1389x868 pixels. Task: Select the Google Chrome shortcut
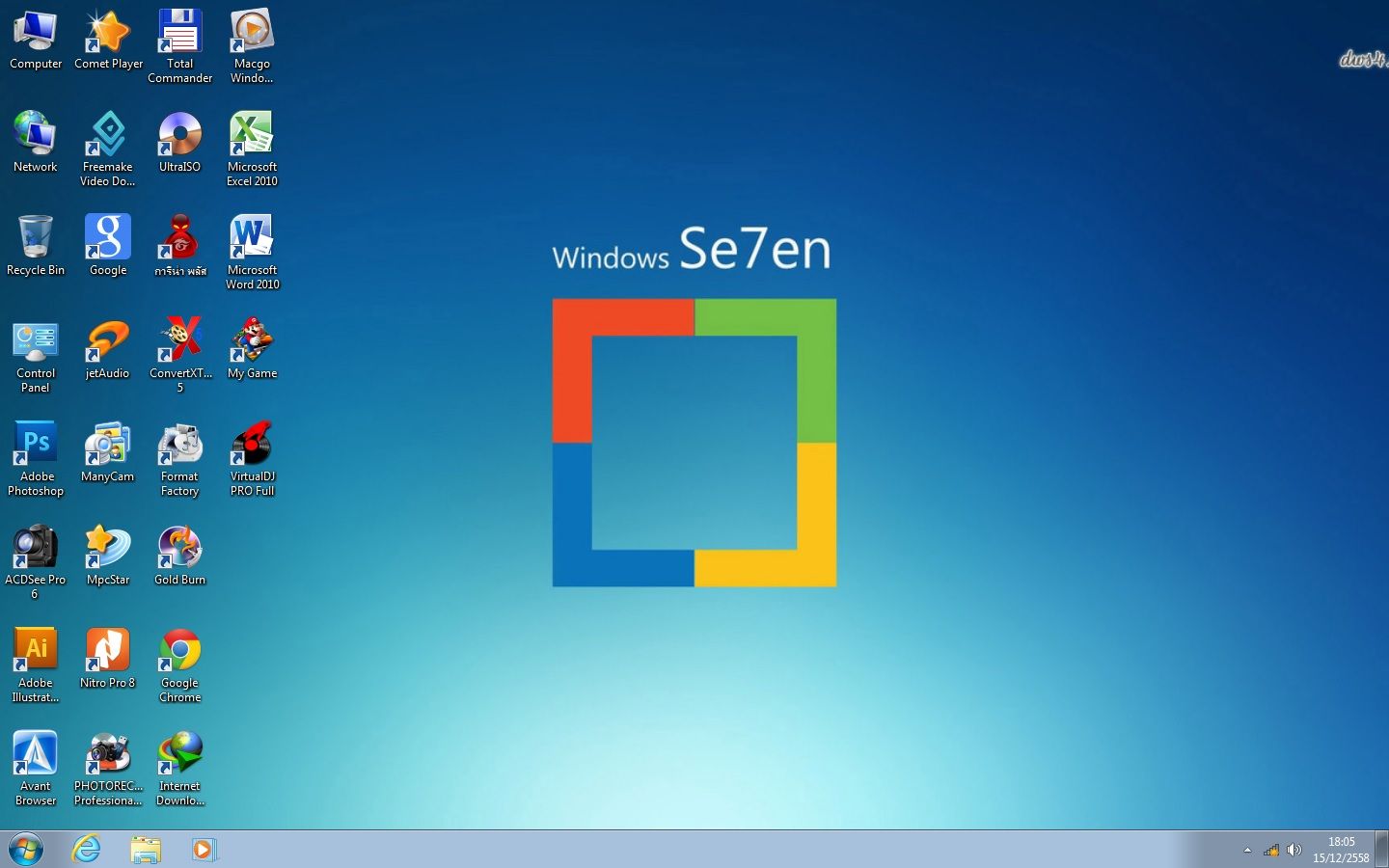tap(180, 665)
